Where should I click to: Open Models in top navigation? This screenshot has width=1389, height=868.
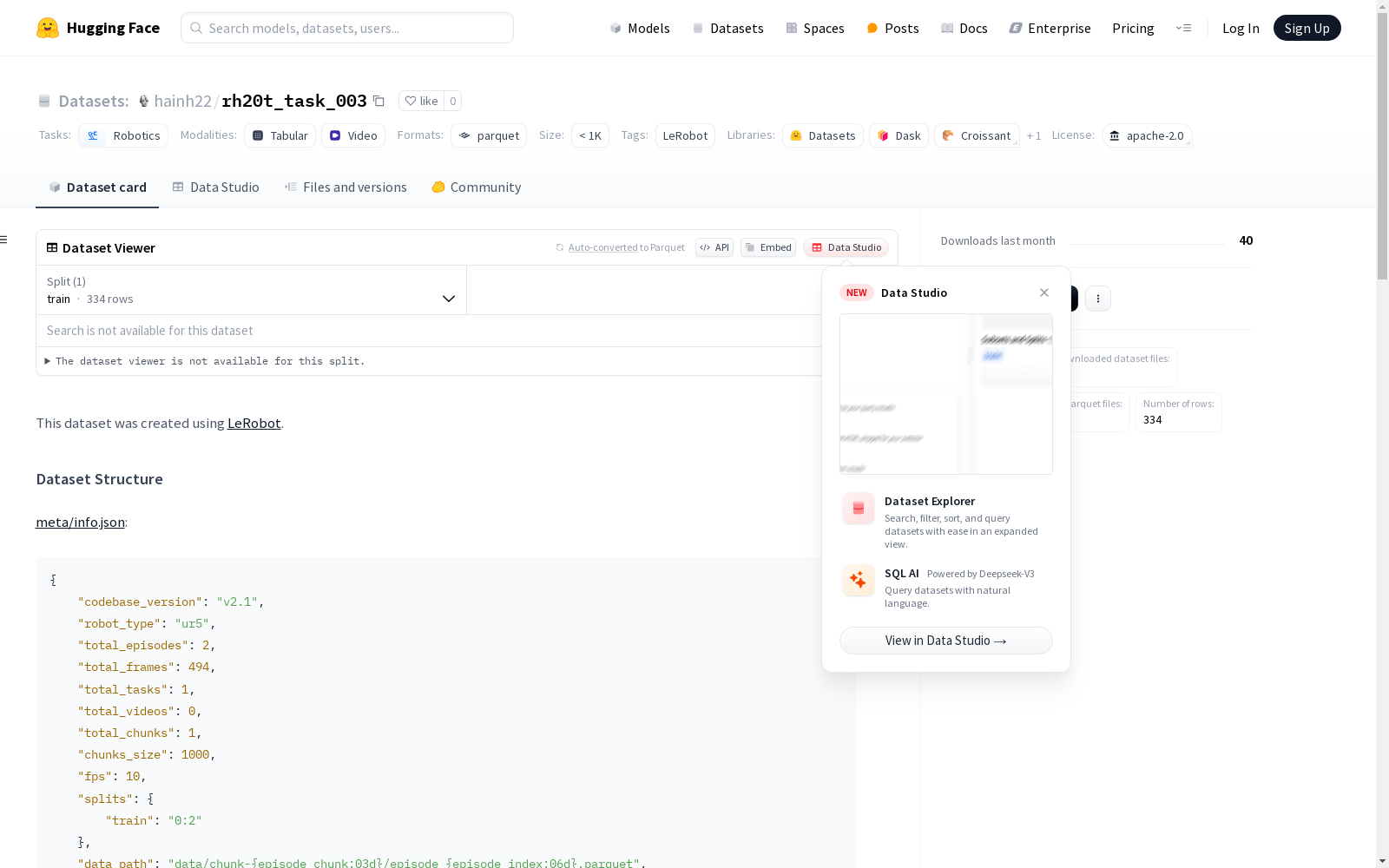[640, 28]
